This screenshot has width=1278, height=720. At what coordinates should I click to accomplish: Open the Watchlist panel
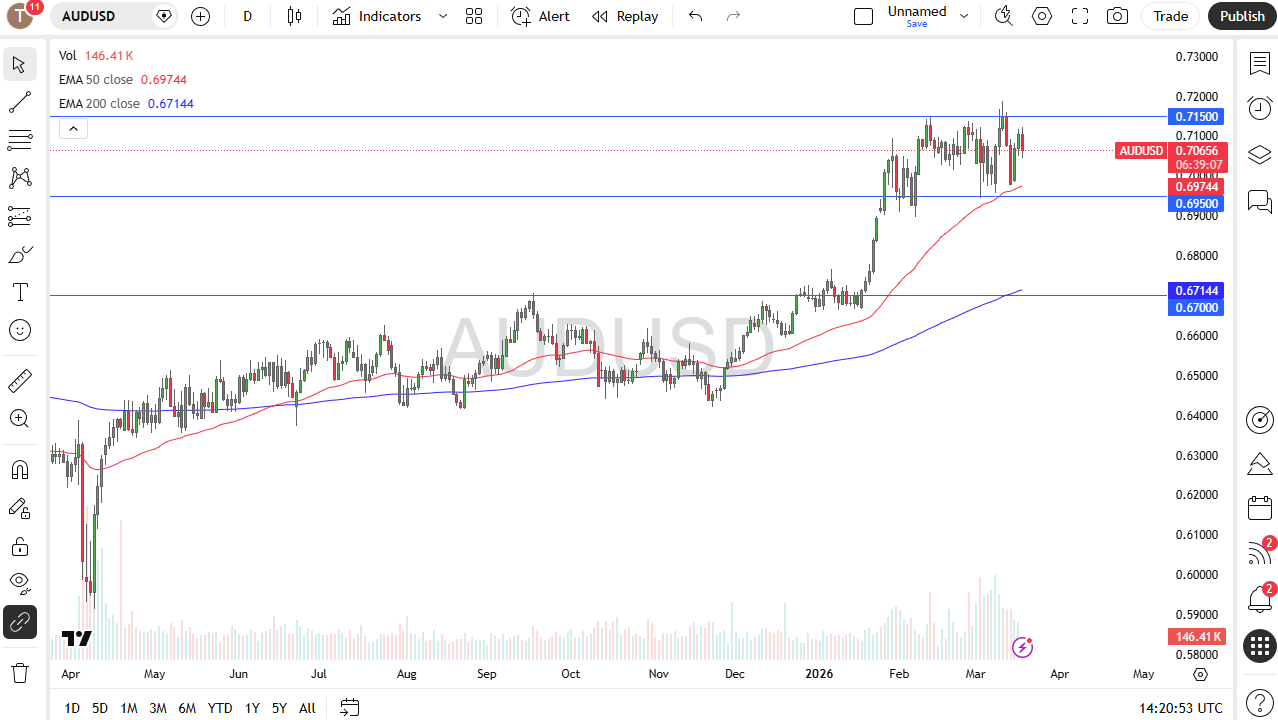pyautogui.click(x=1259, y=62)
